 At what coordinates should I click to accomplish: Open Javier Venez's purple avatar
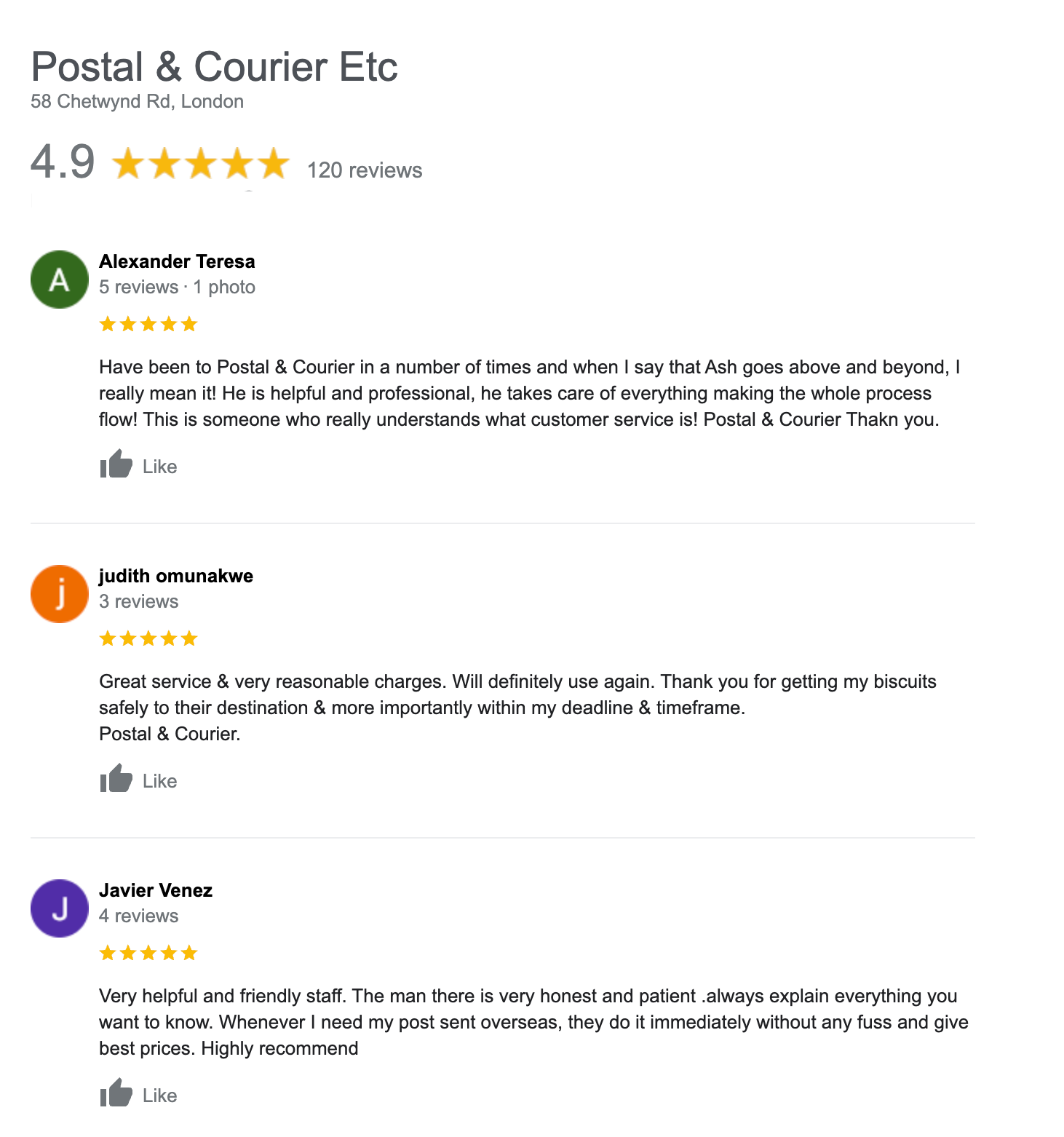pyautogui.click(x=59, y=908)
